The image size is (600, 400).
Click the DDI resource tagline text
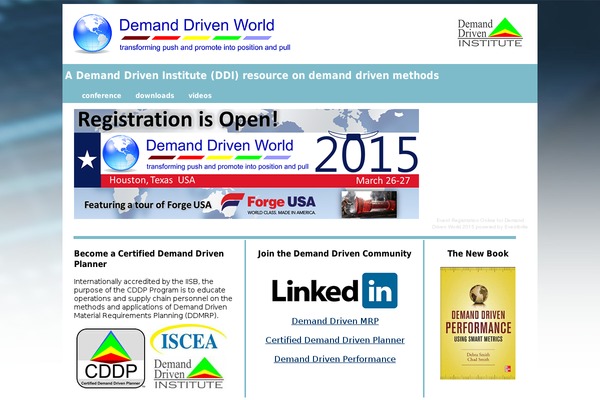click(x=252, y=75)
